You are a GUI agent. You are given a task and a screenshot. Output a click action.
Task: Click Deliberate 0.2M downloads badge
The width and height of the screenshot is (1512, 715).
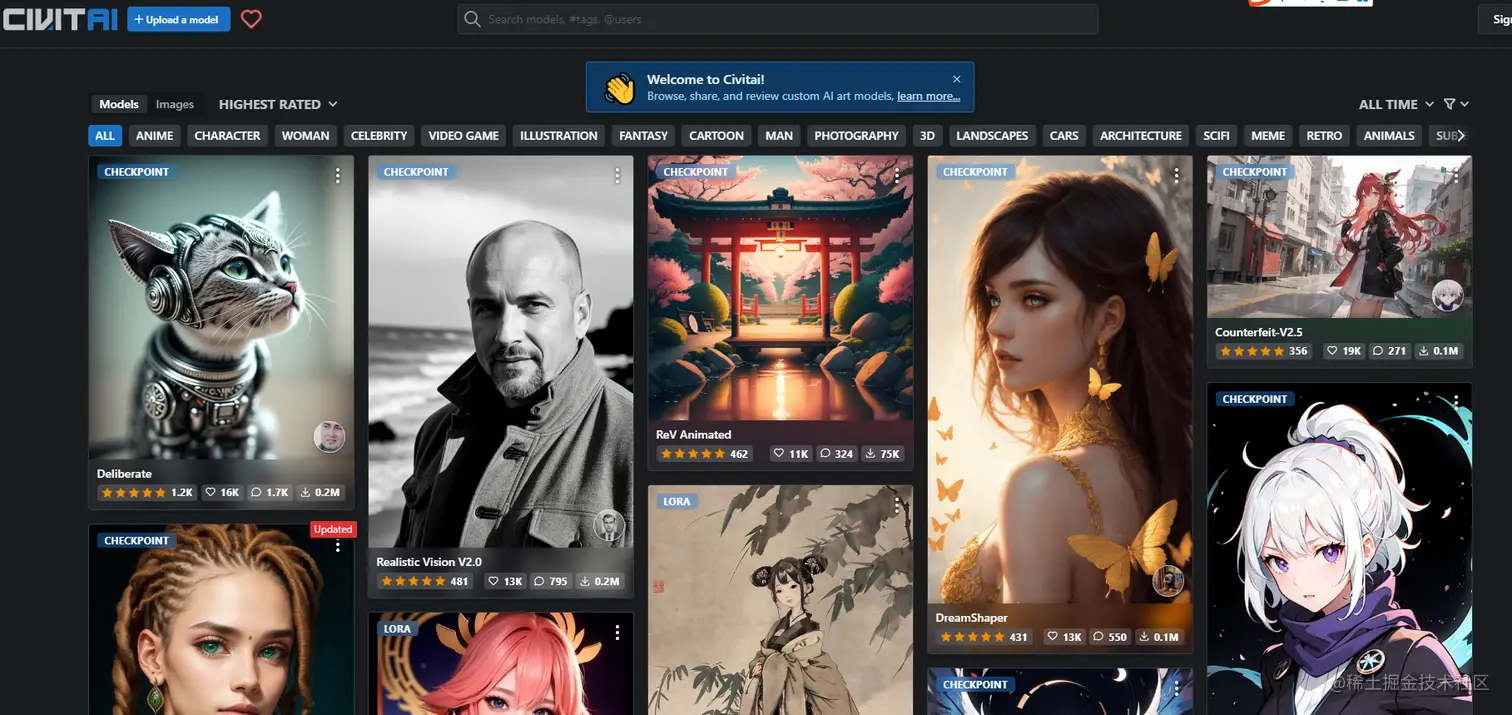(320, 492)
